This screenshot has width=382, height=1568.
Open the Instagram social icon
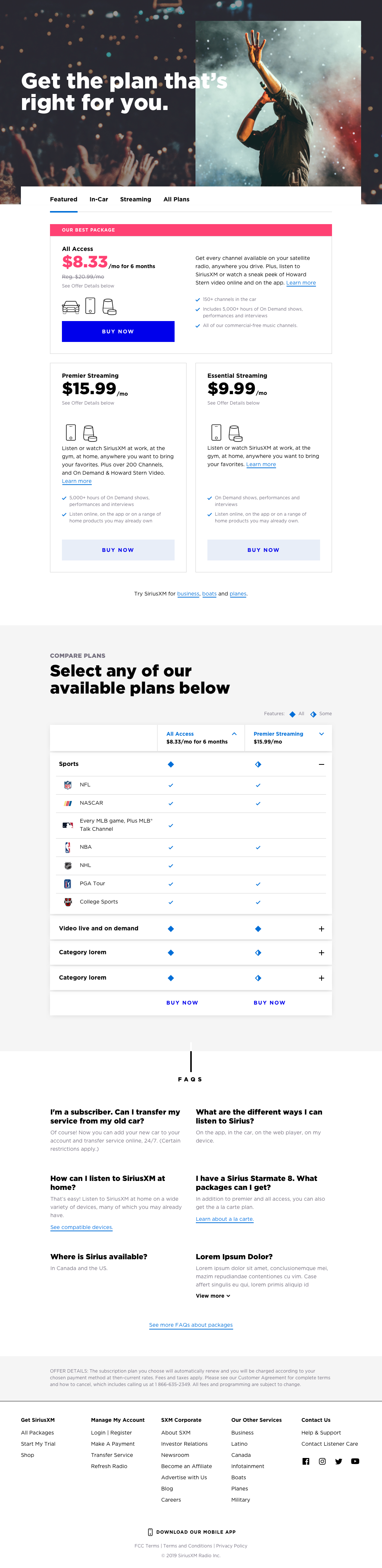322,1461
